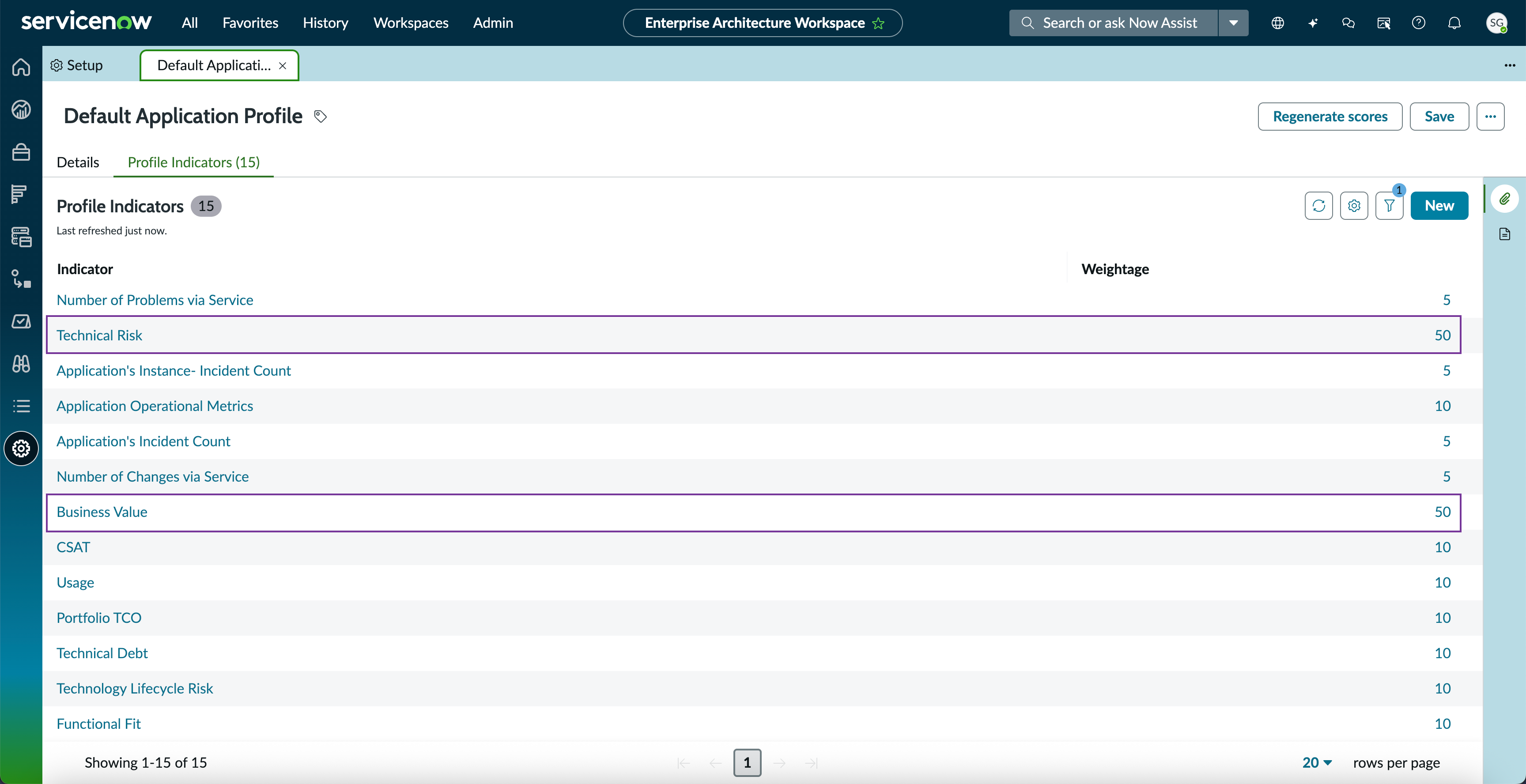Viewport: 1526px width, 784px height.
Task: Click the Search or ask Now Assist field
Action: (1114, 23)
